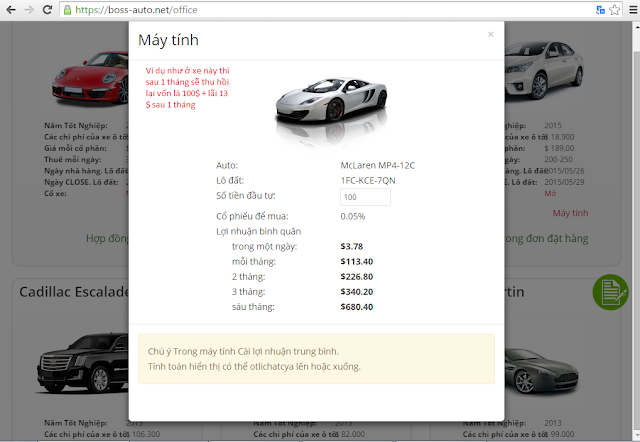Close the Máy tính dialog with X
The image size is (640, 442).
[491, 34]
